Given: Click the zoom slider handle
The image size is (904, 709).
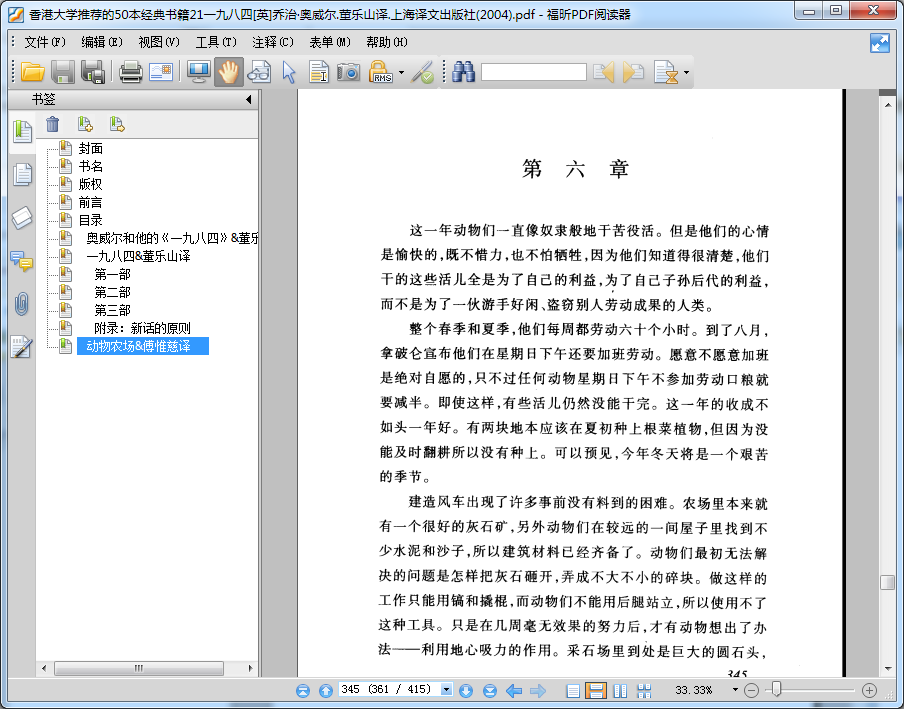Looking at the screenshot, I should [x=777, y=689].
